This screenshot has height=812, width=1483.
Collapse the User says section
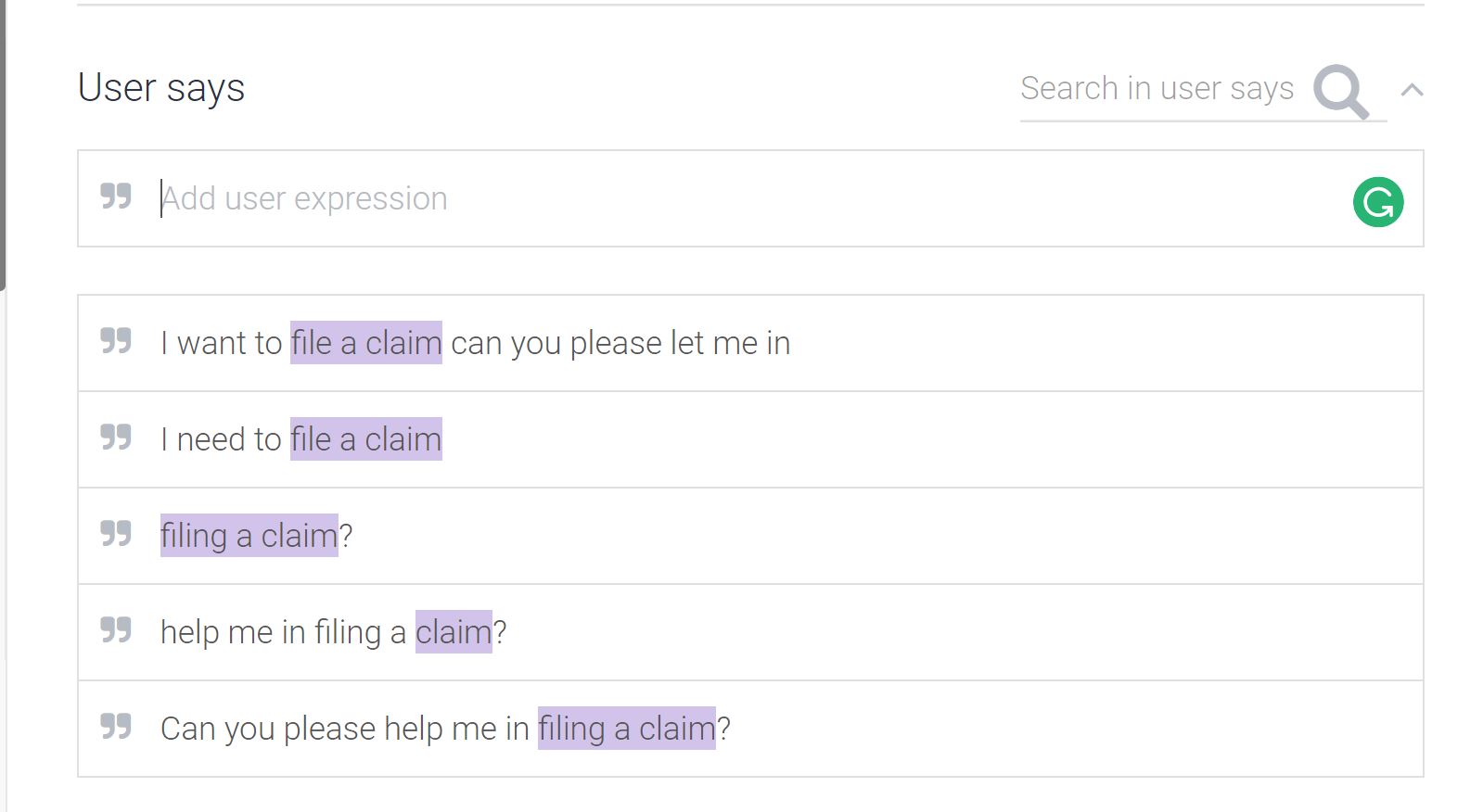1412,90
